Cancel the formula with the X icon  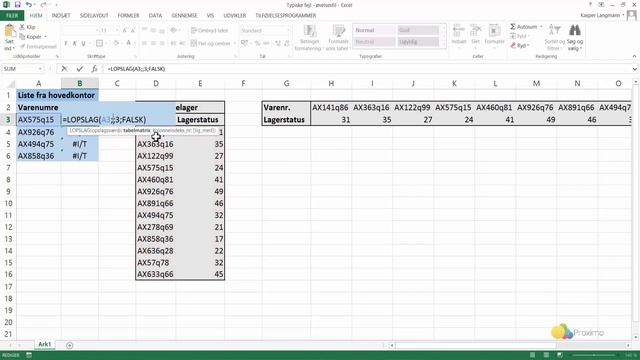click(x=64, y=69)
